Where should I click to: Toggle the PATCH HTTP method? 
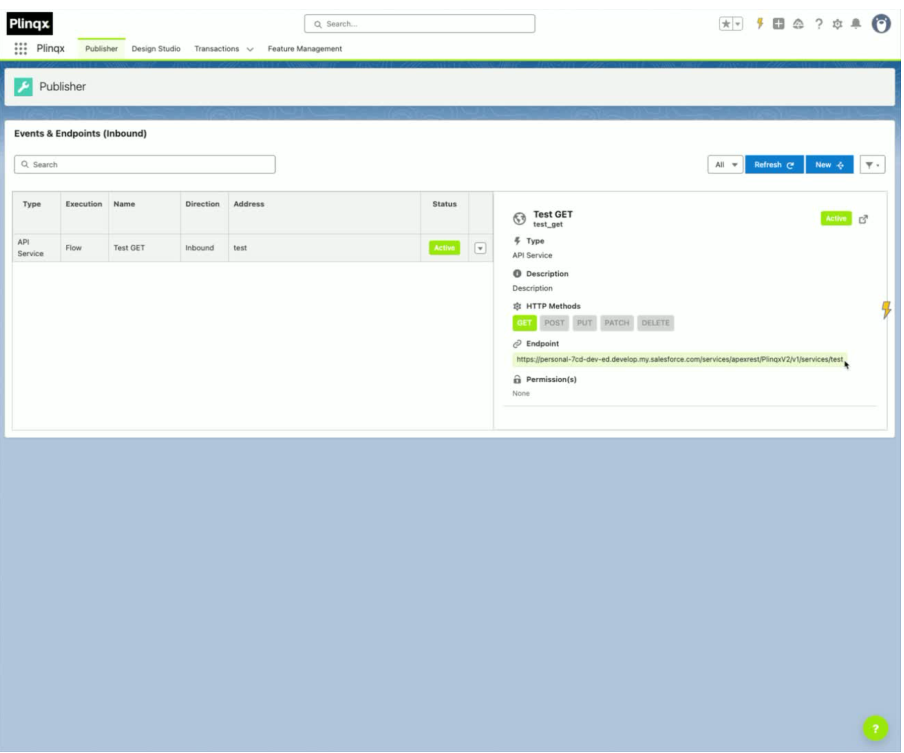pos(616,323)
